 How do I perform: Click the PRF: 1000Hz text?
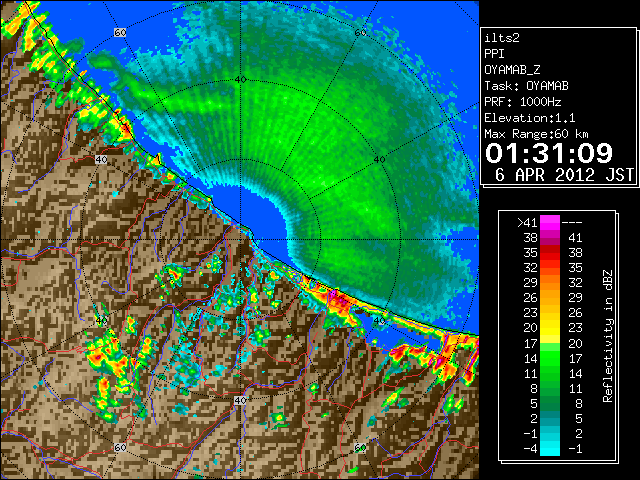(523, 102)
